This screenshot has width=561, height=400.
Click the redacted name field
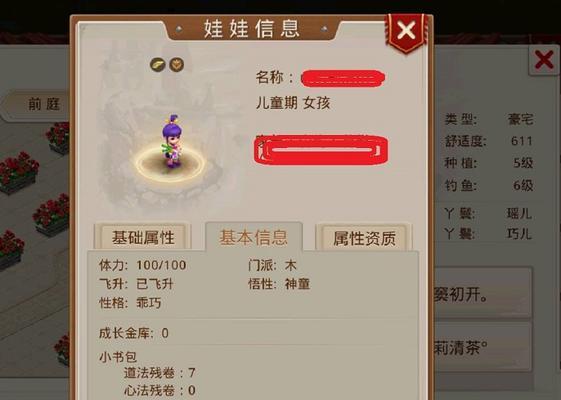coord(342,78)
